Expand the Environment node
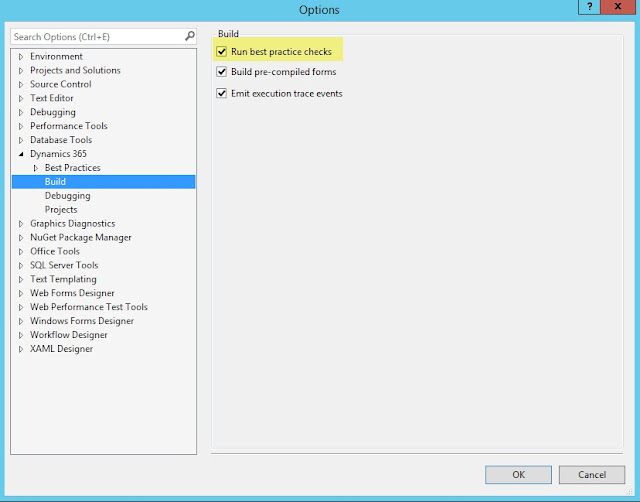This screenshot has width=640, height=502. [21, 57]
